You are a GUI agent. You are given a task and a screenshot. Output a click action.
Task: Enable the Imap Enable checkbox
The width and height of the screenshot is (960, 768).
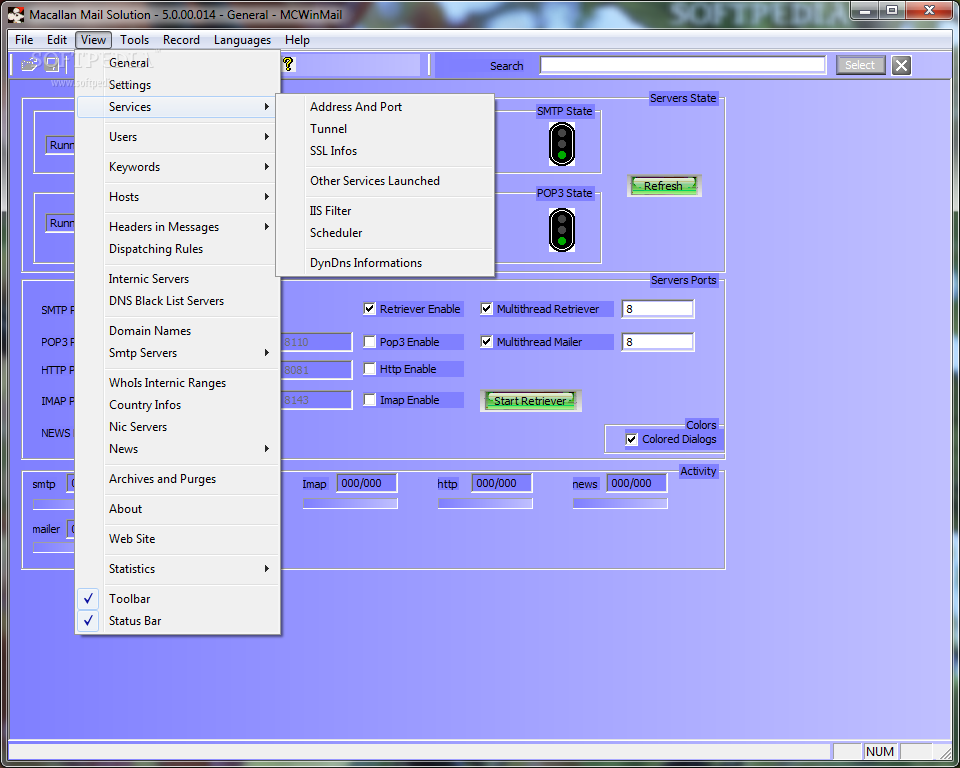[369, 400]
